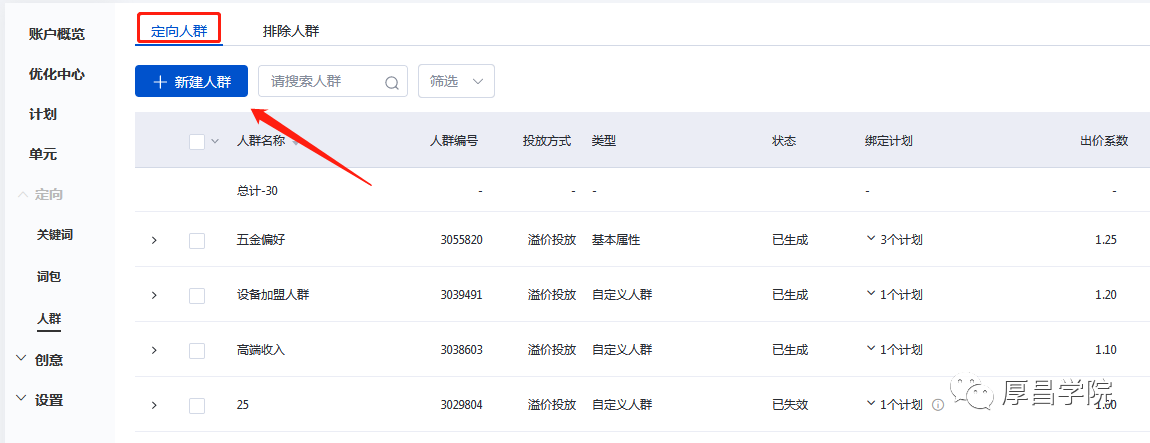Click audience ID 3055820
This screenshot has width=1150, height=443.
[x=461, y=240]
